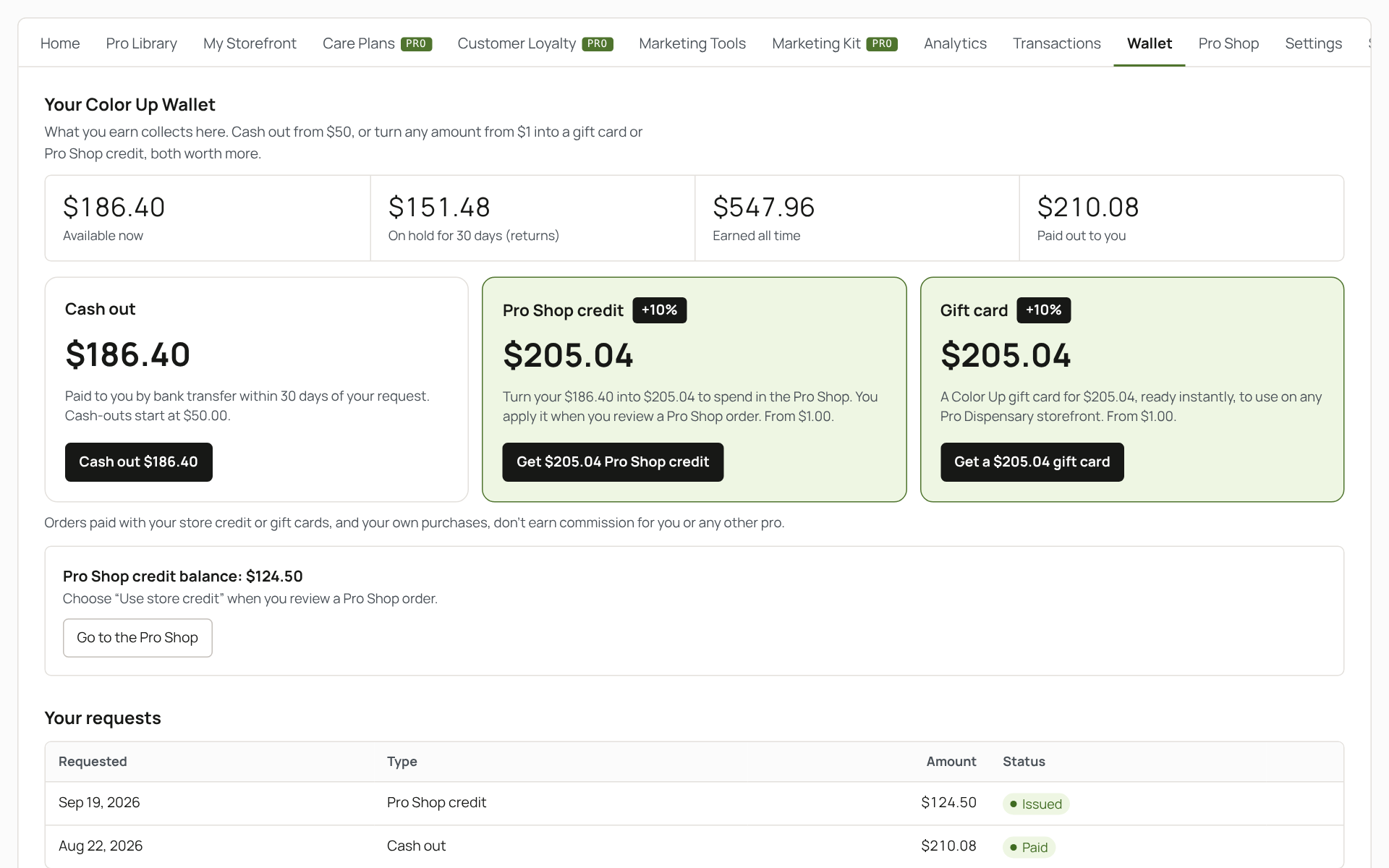Click the Cash out $186.40 button
The height and width of the screenshot is (868, 1389).
[x=138, y=462]
